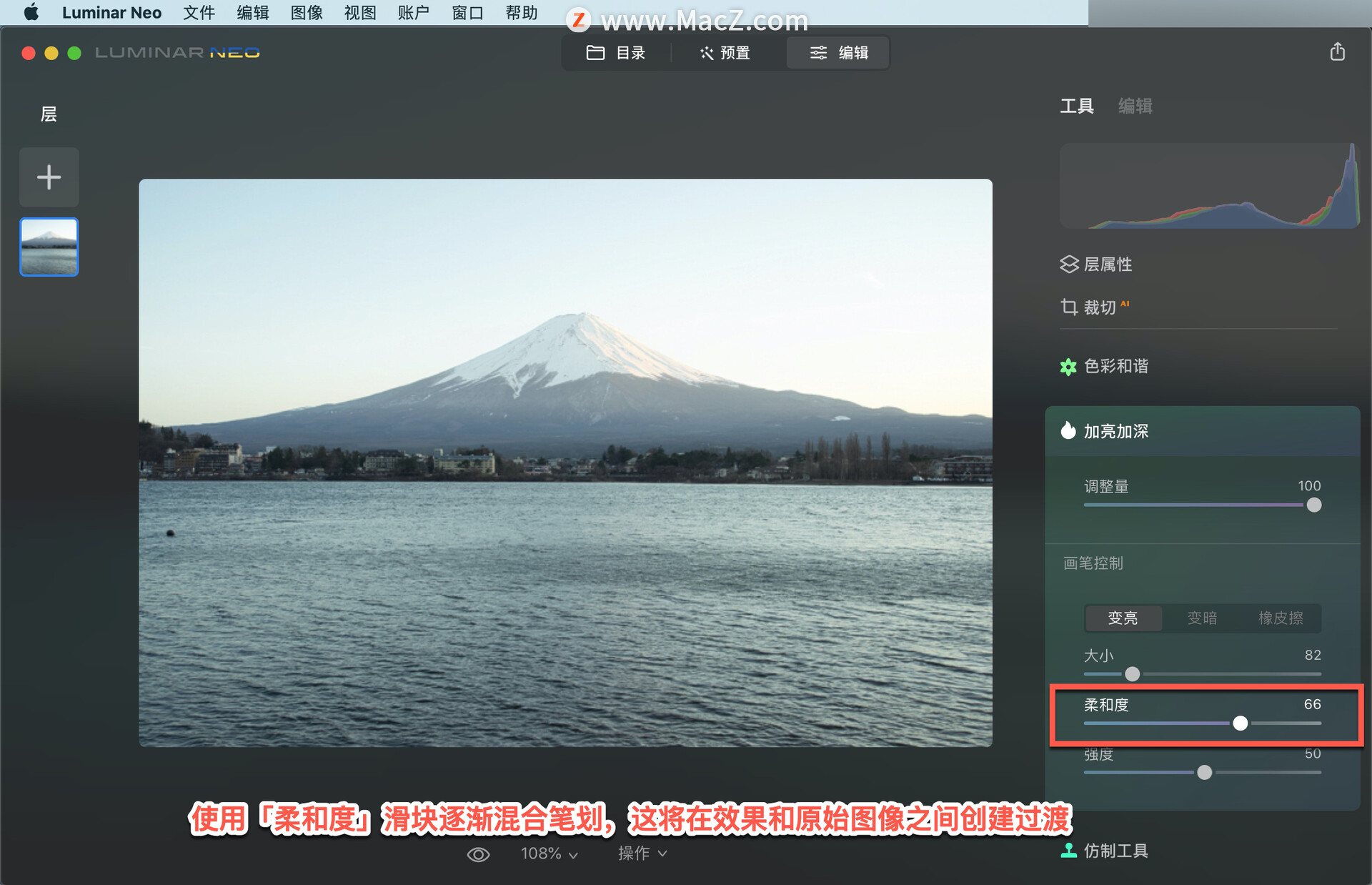Switch to the 预置 presets view
The image size is (1372, 885).
tap(725, 53)
